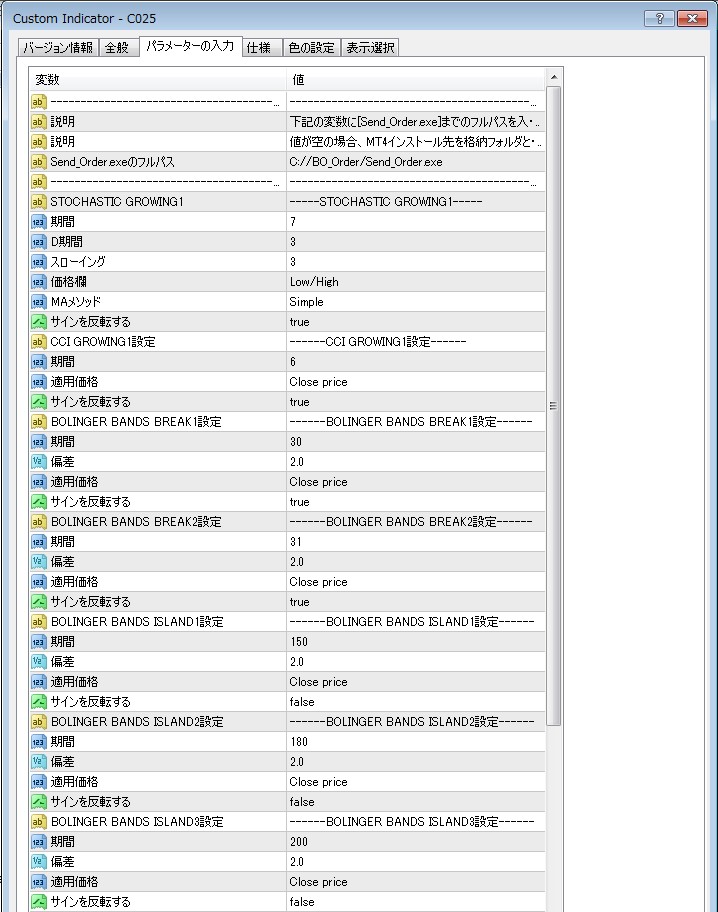Select the ab icon of BOLINGER BANDS ISLAND3設定
Viewport: 718px width, 912px height.
coord(38,822)
